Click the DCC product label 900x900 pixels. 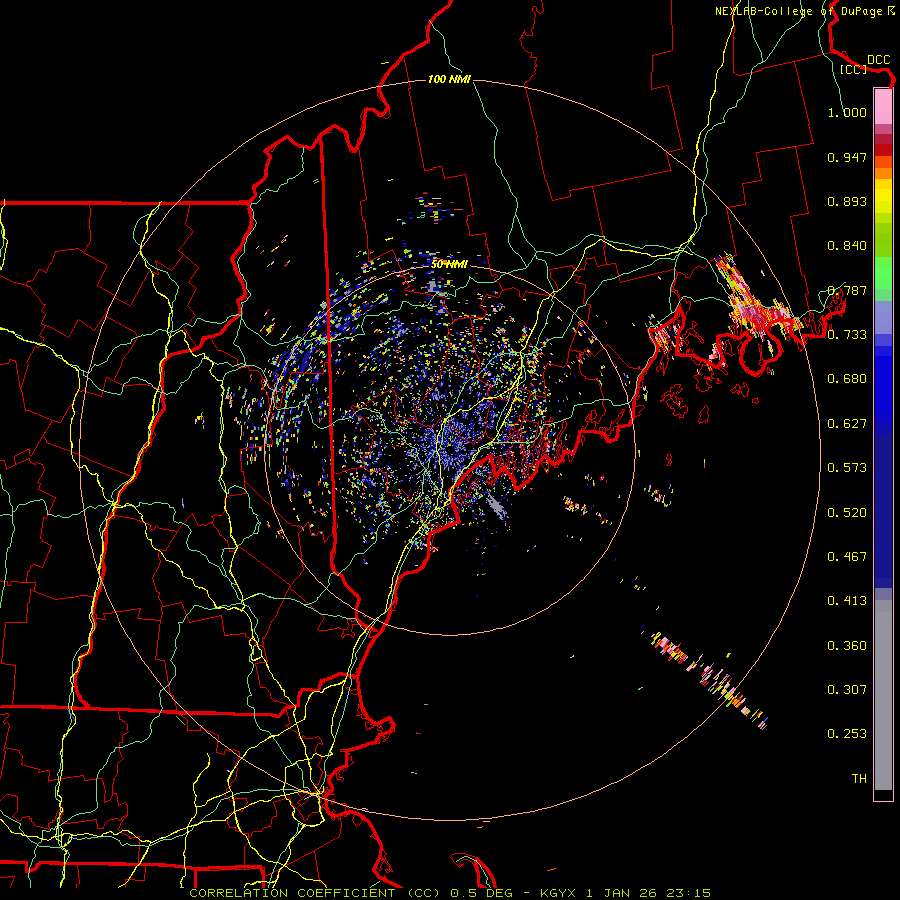878,60
